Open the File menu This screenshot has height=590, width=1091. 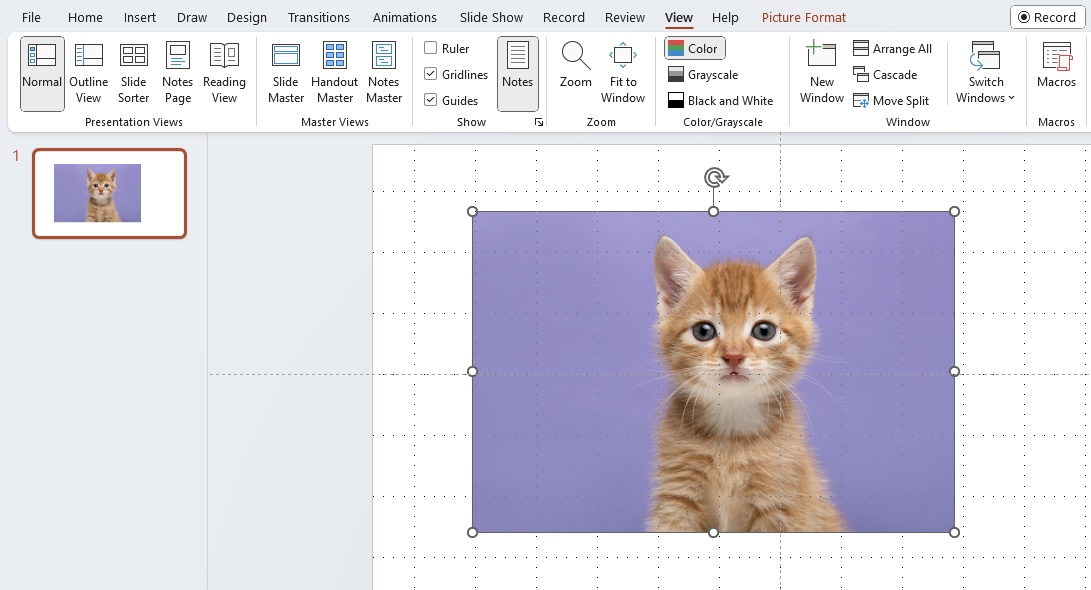click(31, 17)
